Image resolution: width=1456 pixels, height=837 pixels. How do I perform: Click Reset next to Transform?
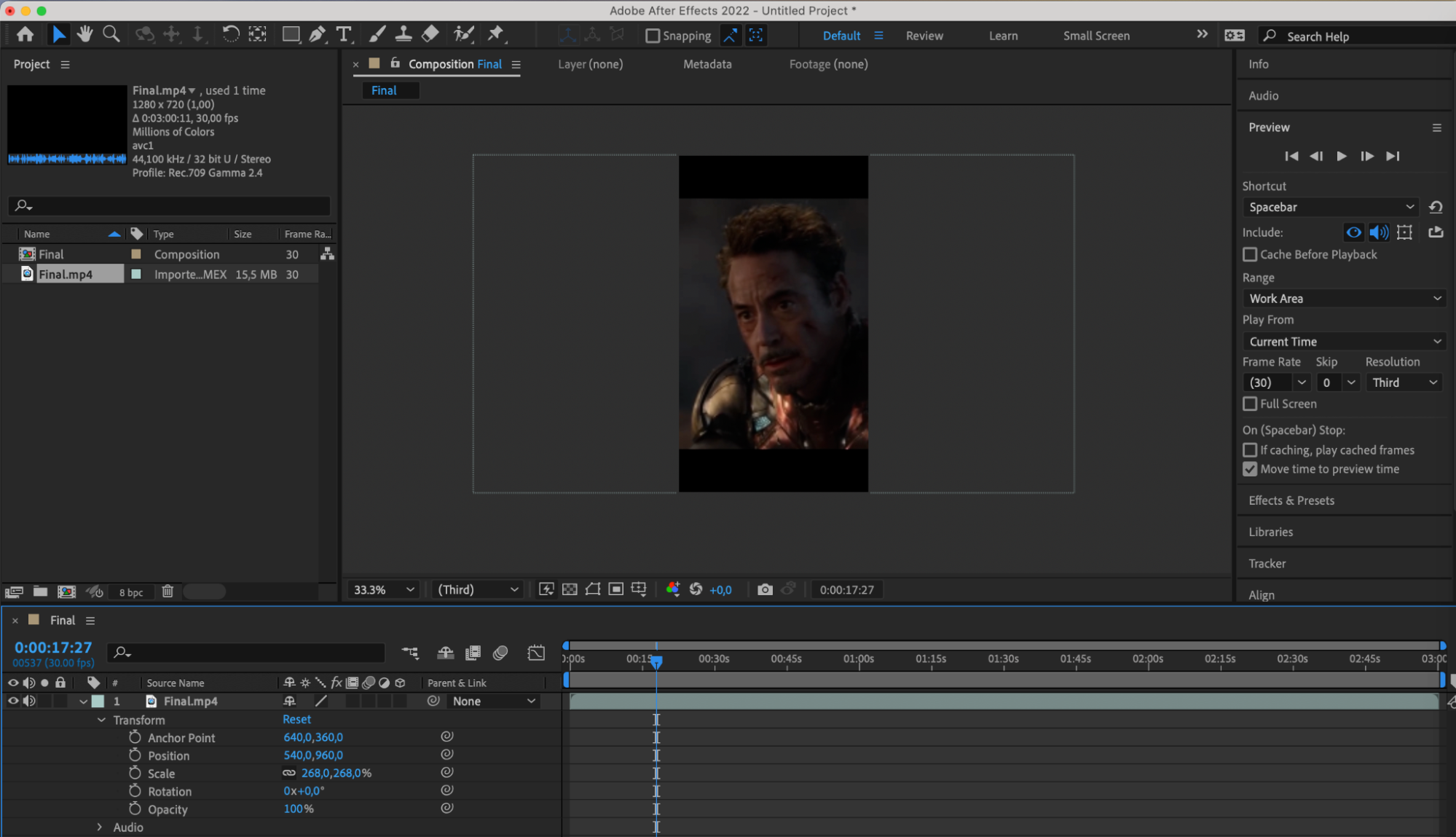[296, 719]
